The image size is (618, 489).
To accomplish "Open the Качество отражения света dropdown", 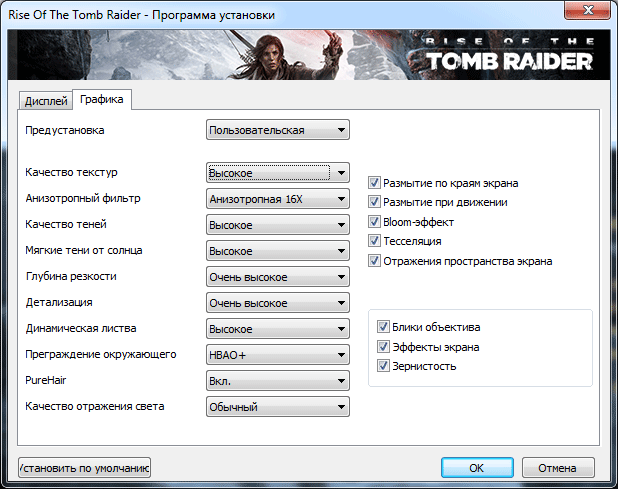I will [x=277, y=407].
